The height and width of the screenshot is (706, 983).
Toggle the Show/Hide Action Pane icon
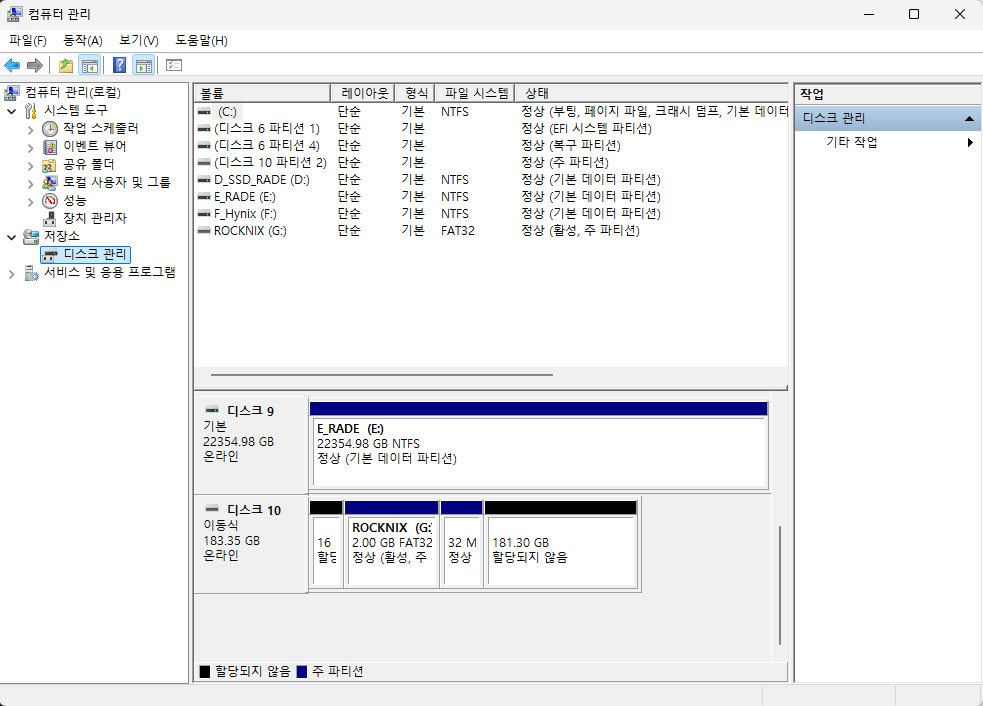coord(144,65)
